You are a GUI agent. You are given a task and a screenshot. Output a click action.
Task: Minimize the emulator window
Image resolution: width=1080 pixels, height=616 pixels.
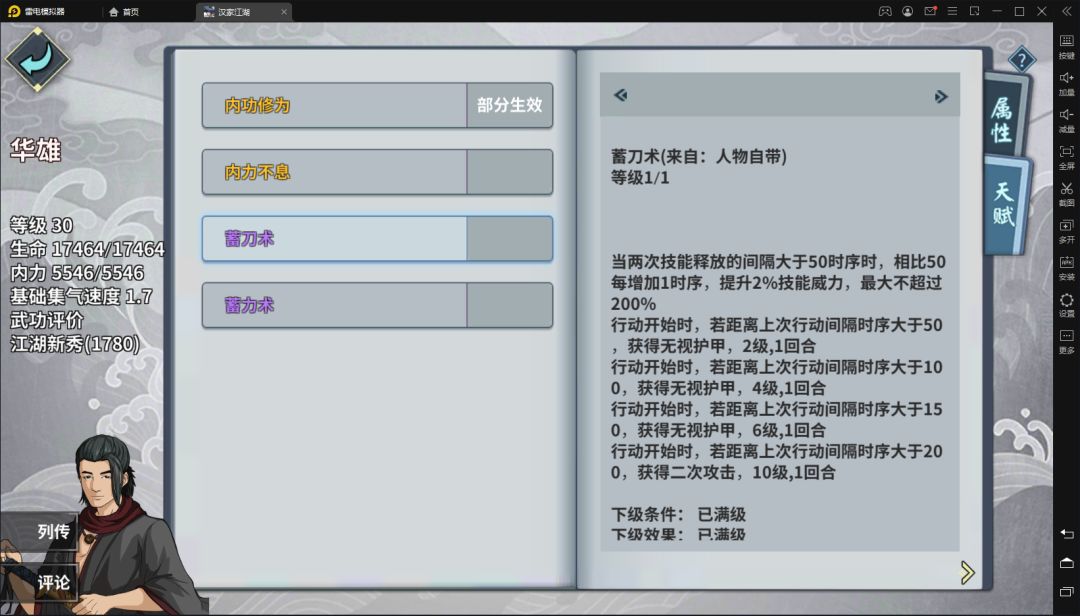(997, 11)
